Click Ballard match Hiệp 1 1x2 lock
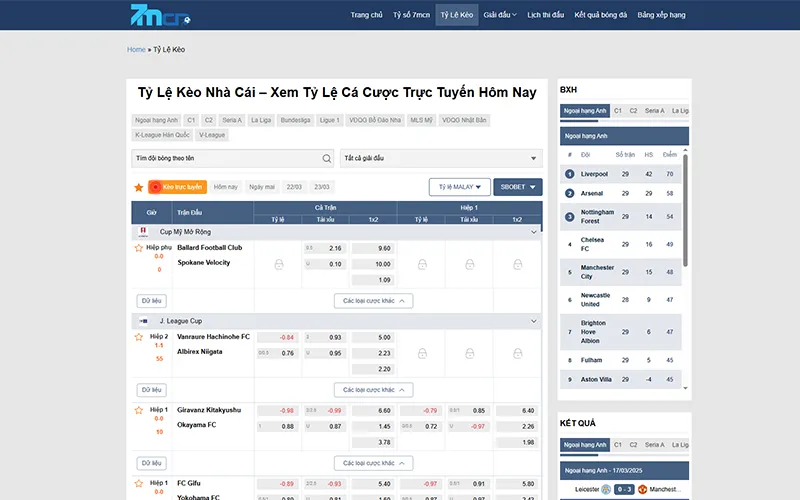 [517, 264]
